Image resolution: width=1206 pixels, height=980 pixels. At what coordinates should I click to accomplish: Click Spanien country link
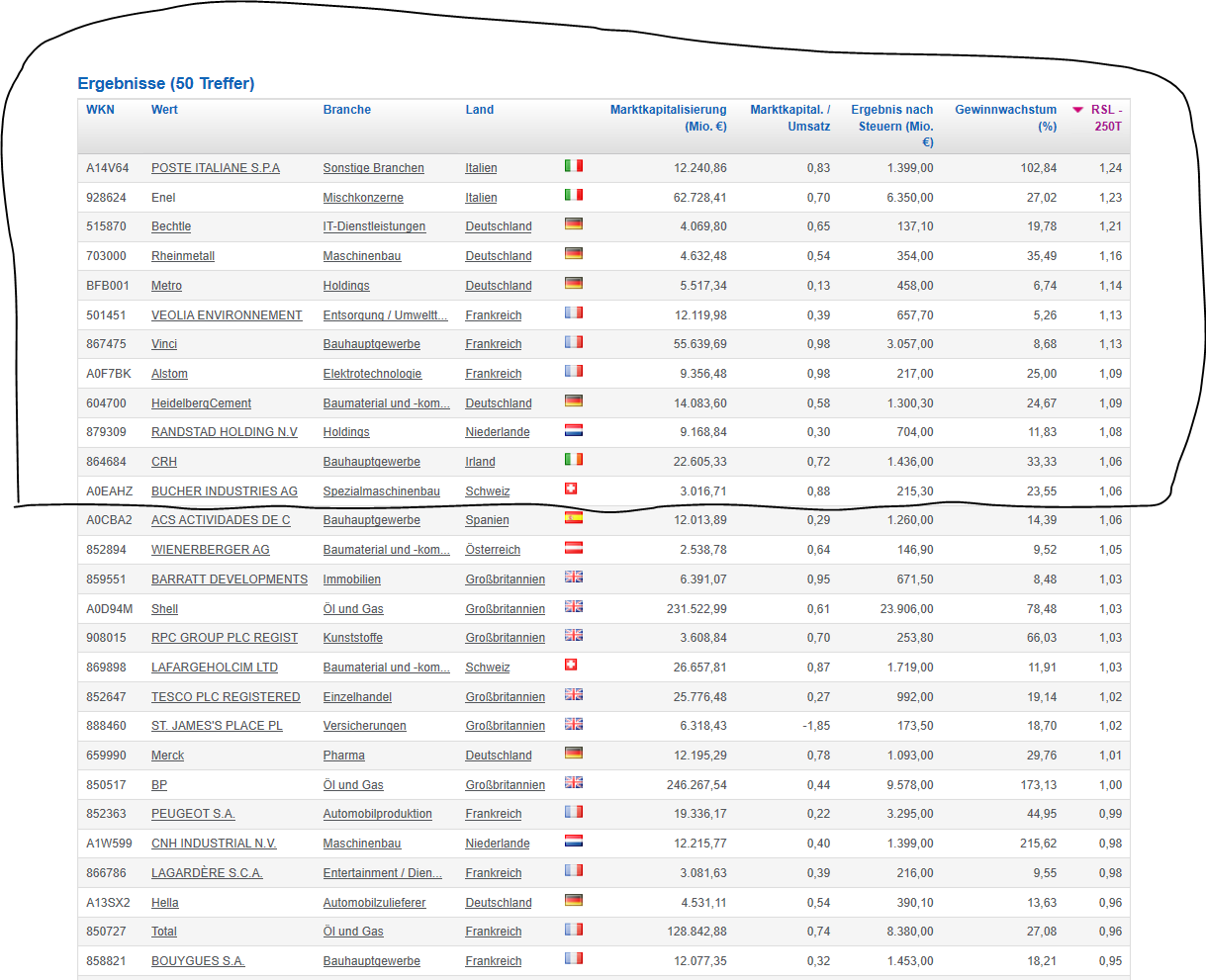pos(488,520)
